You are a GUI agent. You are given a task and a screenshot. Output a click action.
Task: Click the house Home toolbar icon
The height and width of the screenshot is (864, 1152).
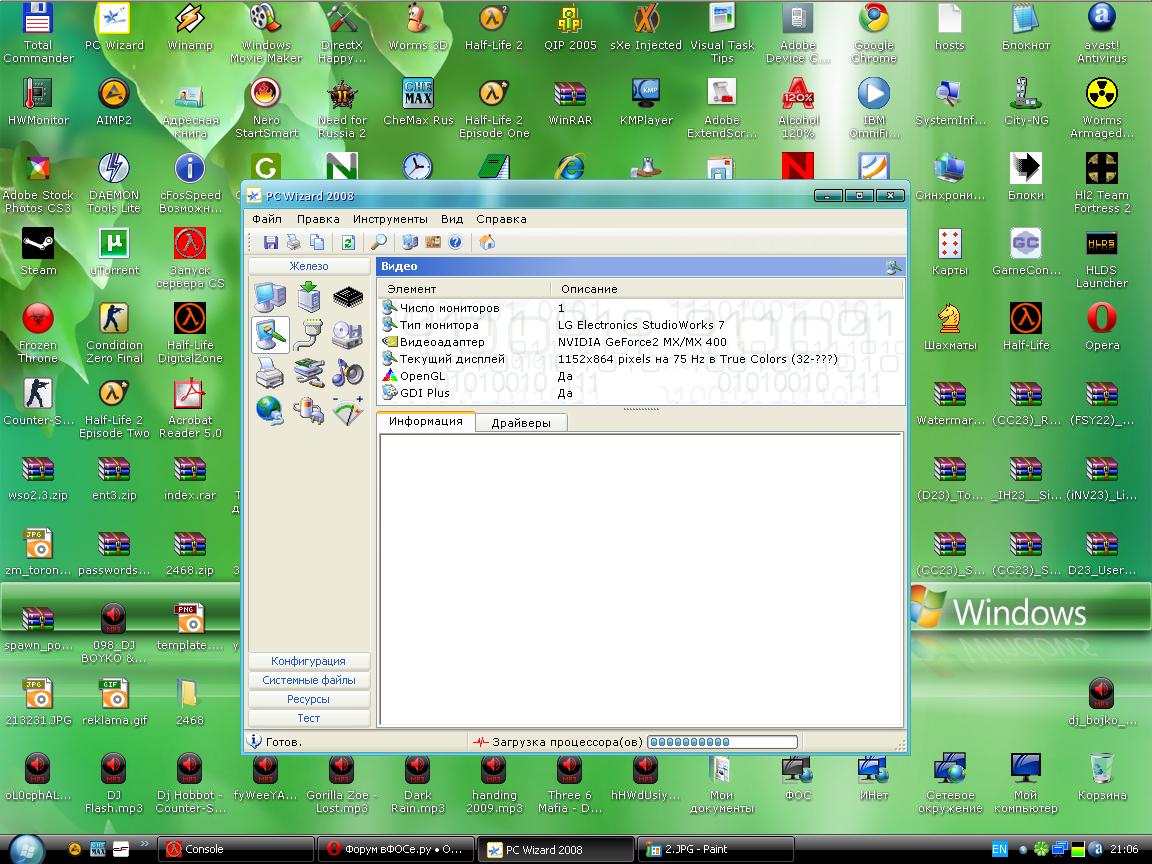[x=487, y=242]
